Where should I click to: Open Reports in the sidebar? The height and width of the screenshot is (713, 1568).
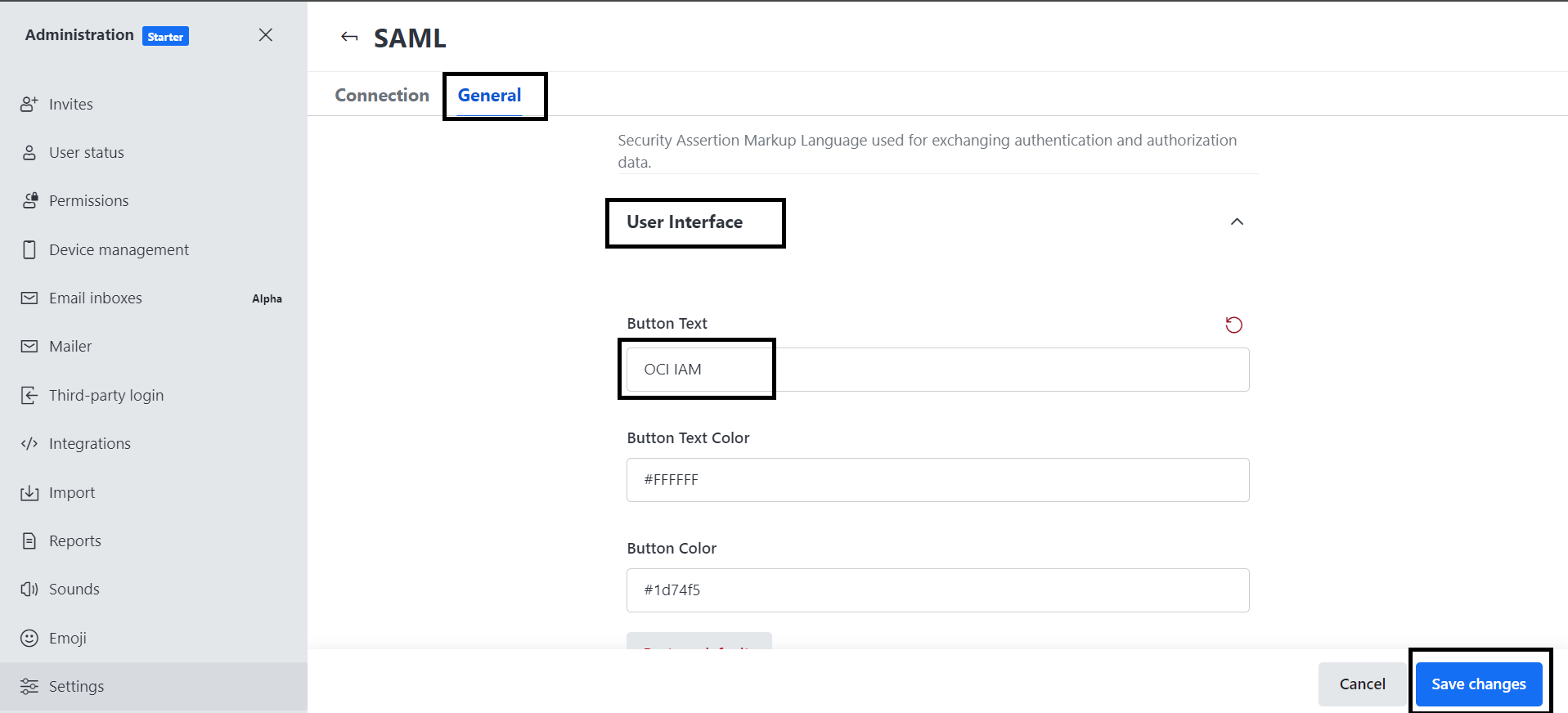pos(75,541)
